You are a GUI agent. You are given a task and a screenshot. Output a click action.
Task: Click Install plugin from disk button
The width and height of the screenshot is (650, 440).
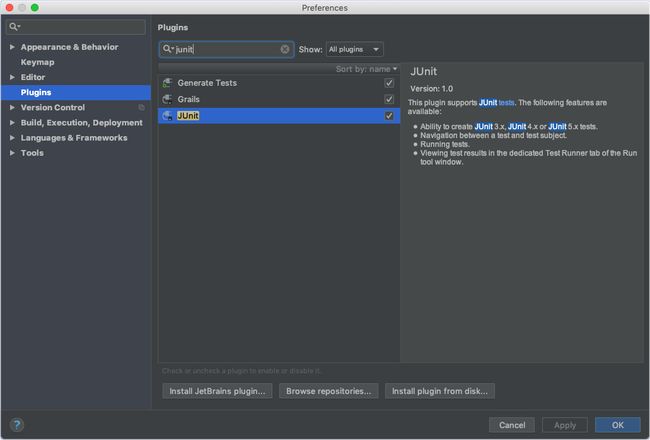click(x=439, y=391)
